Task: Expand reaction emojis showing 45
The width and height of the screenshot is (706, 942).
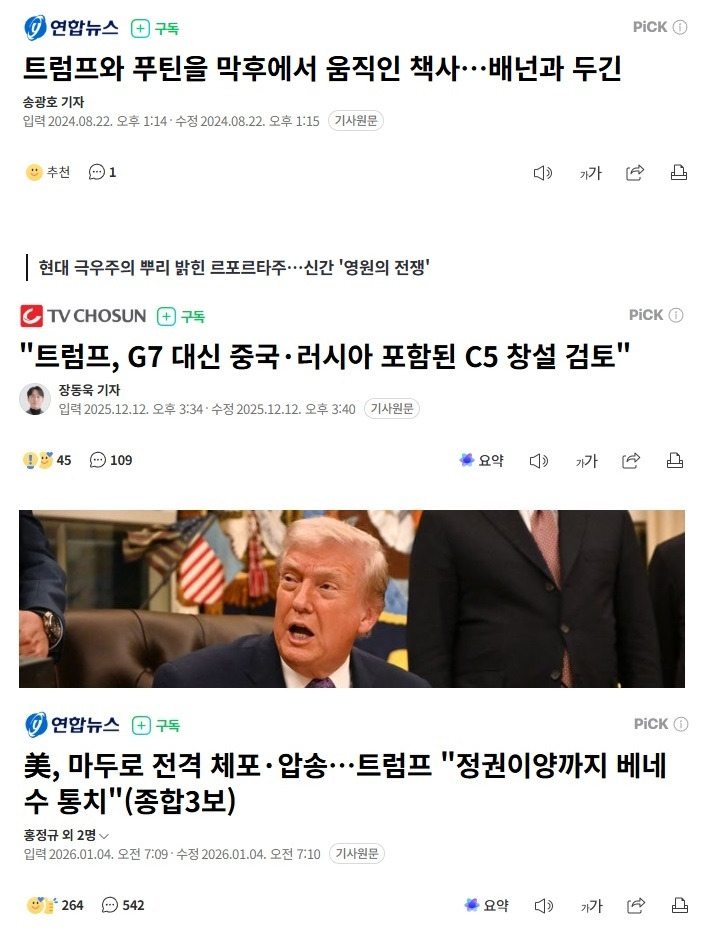Action: [x=47, y=460]
